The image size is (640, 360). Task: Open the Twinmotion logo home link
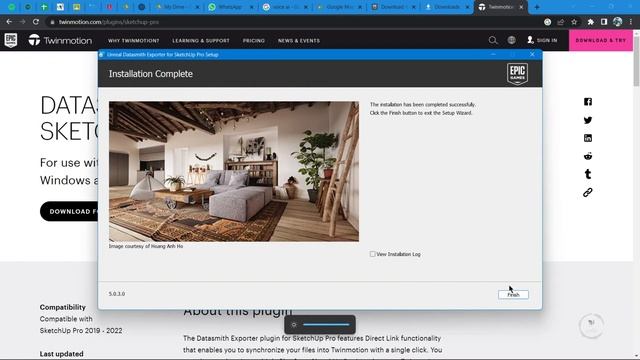[60, 40]
